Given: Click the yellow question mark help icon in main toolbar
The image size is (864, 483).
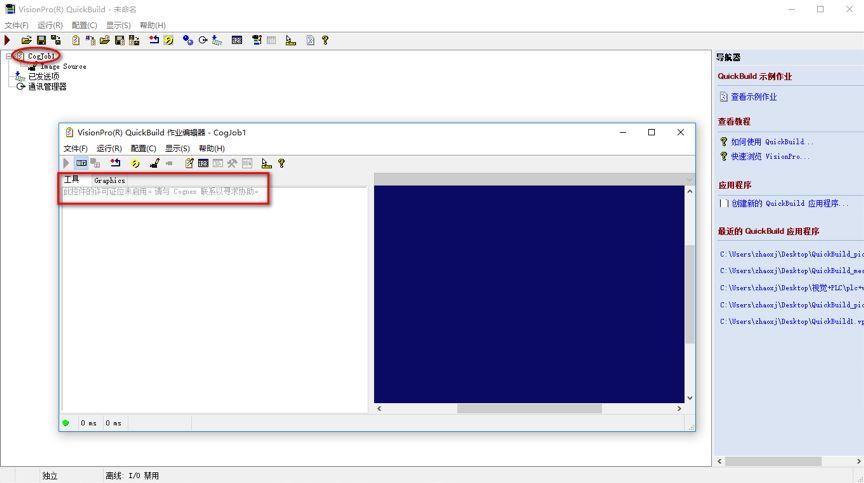Looking at the screenshot, I should (x=325, y=40).
